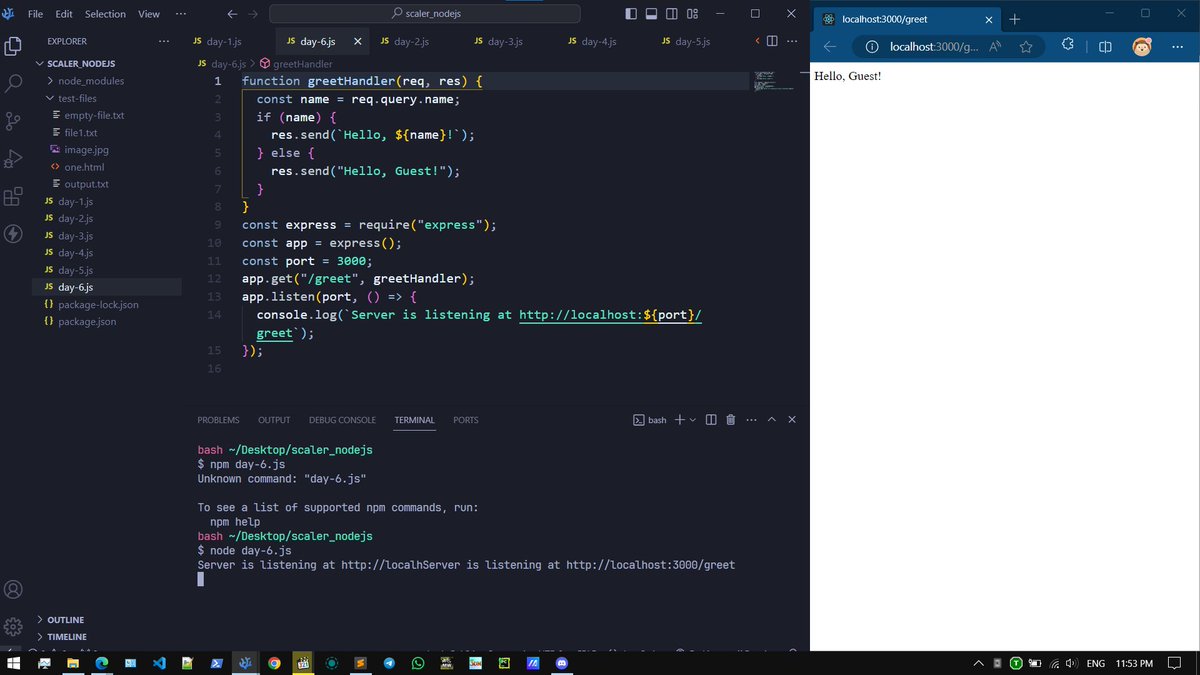The image size is (1200, 675).
Task: Toggle the primary side bar layout icon
Action: [630, 14]
